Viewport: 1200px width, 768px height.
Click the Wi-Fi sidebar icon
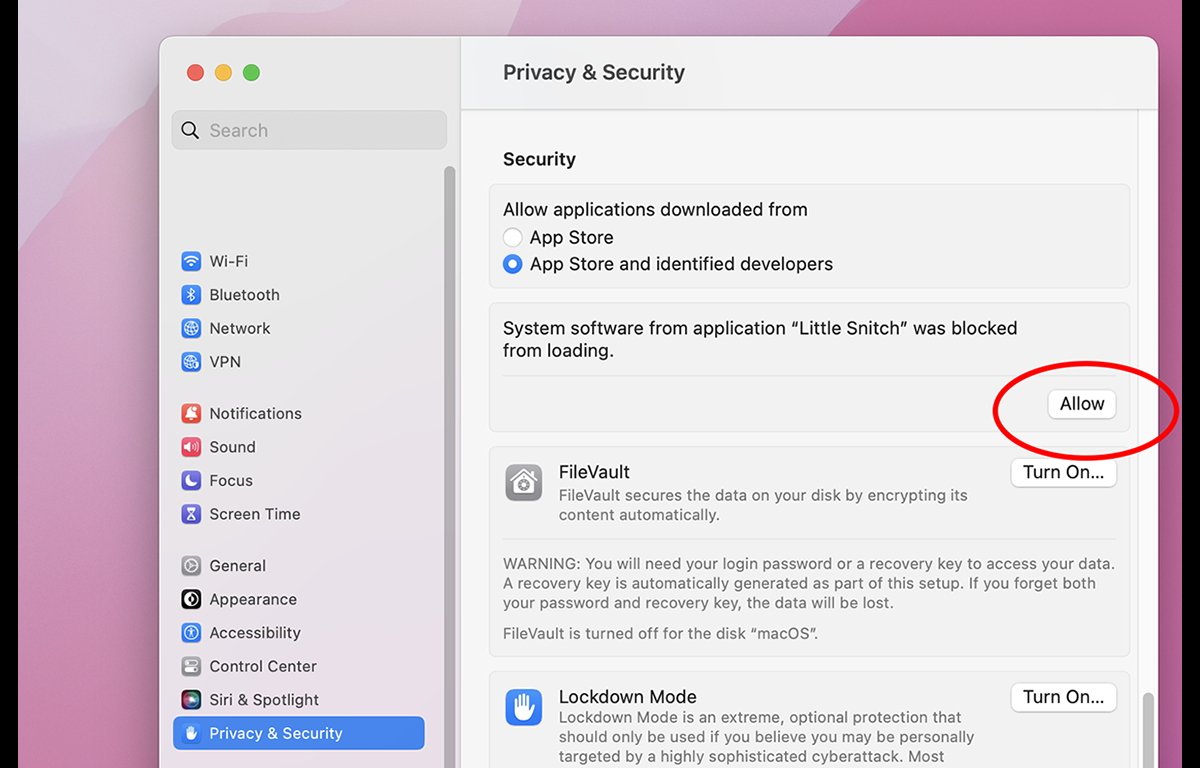coord(191,261)
